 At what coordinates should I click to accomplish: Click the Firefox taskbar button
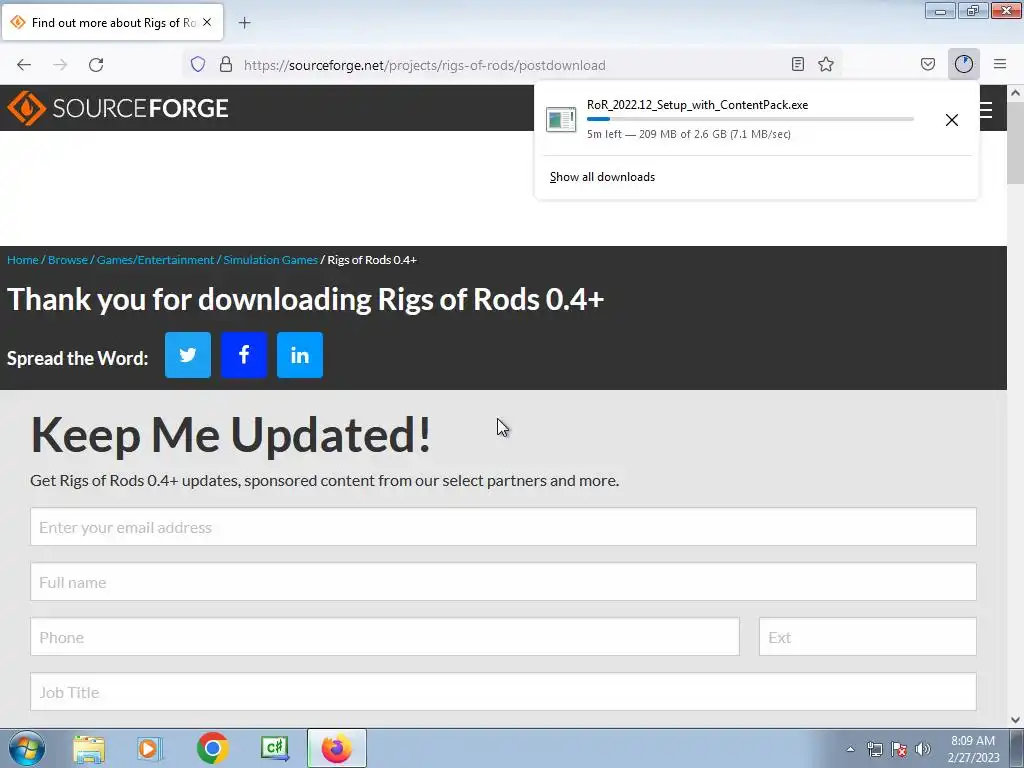(336, 748)
